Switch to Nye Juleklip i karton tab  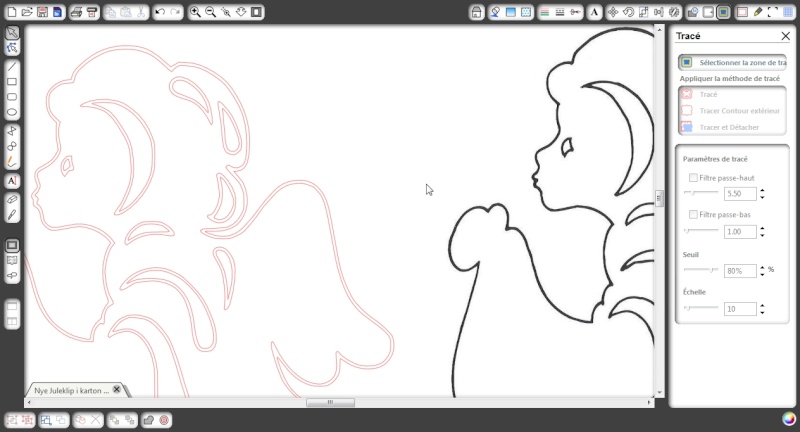tap(71, 390)
